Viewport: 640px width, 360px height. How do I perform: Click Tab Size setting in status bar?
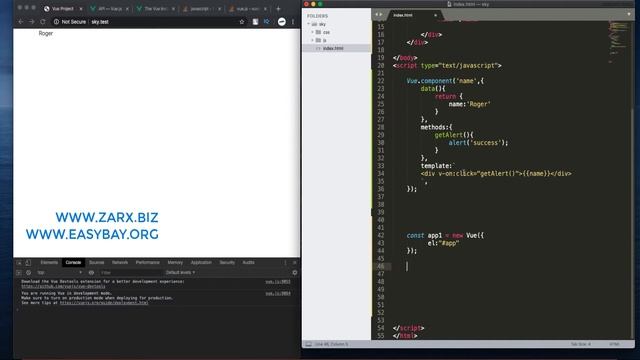[x=580, y=344]
